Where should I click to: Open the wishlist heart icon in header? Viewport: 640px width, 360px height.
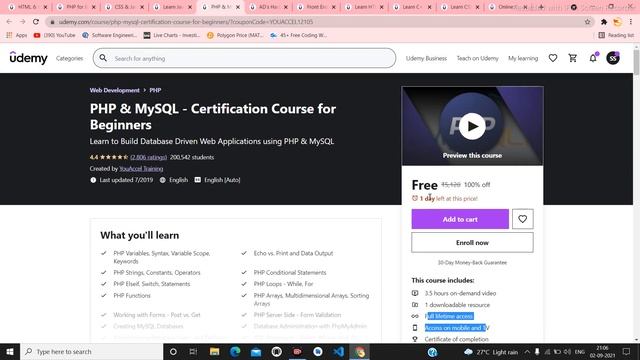pos(553,58)
